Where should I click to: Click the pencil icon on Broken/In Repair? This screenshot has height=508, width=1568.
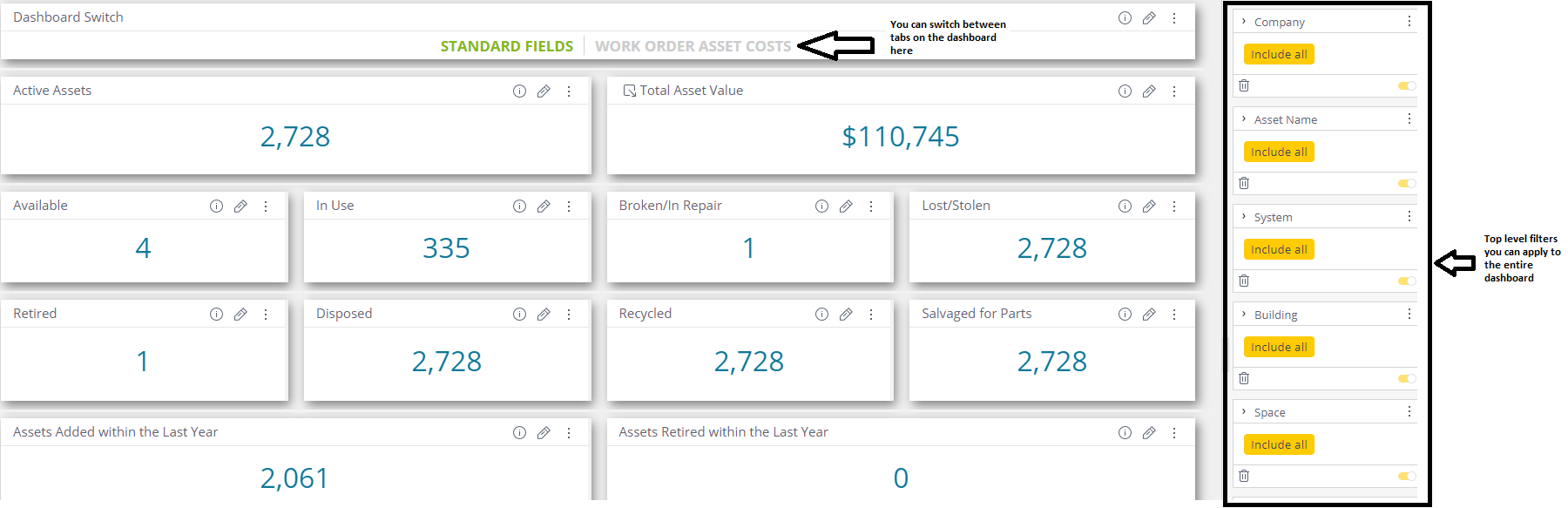(x=846, y=206)
